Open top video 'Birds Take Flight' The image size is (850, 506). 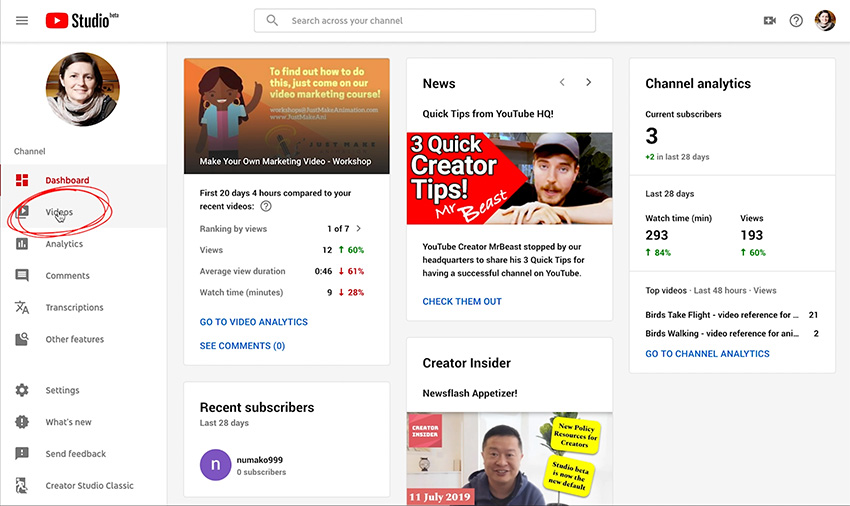722,315
